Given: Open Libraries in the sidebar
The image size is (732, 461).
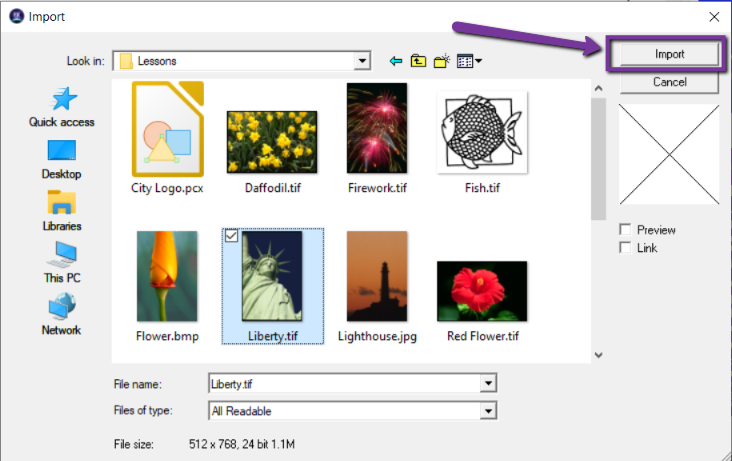Looking at the screenshot, I should pos(62,210).
